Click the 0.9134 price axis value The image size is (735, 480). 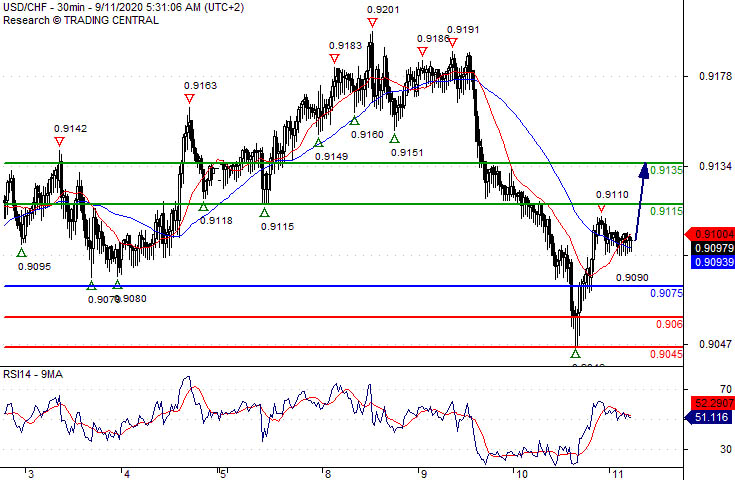pos(715,166)
